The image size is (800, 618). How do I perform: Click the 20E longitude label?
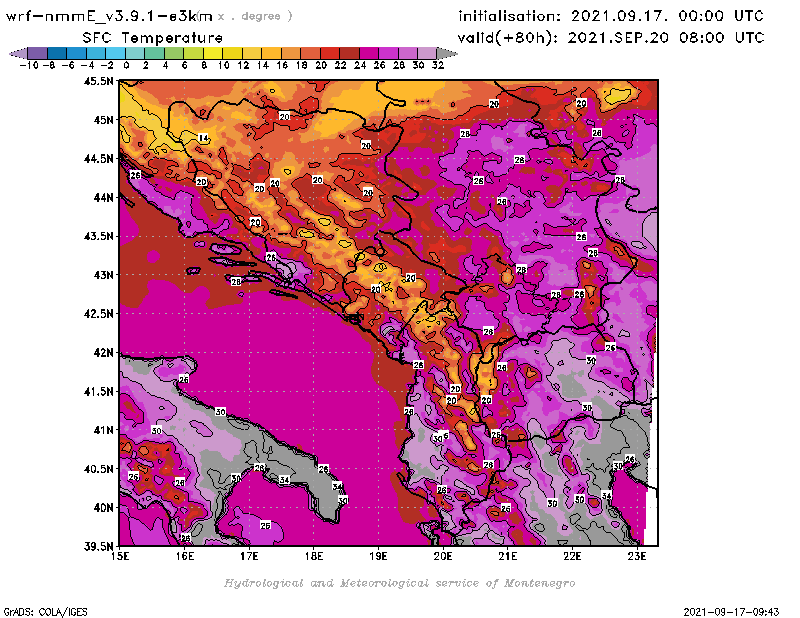coord(443,556)
